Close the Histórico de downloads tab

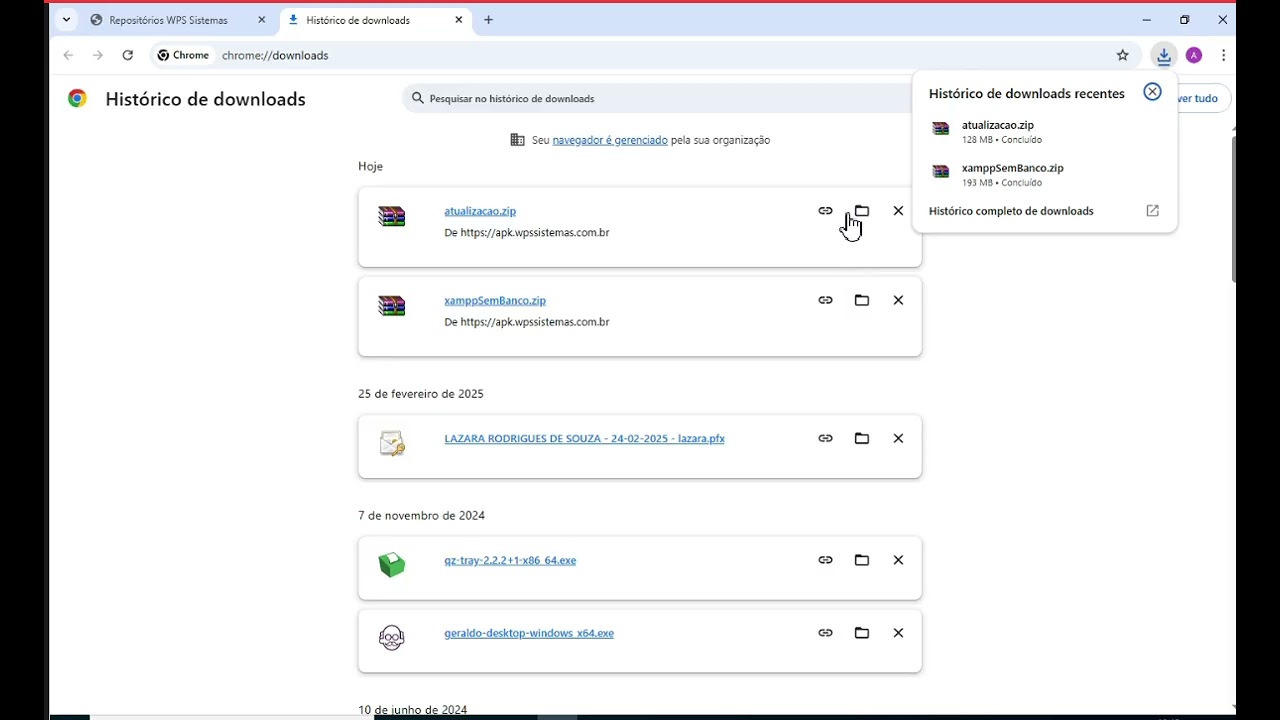pos(459,20)
